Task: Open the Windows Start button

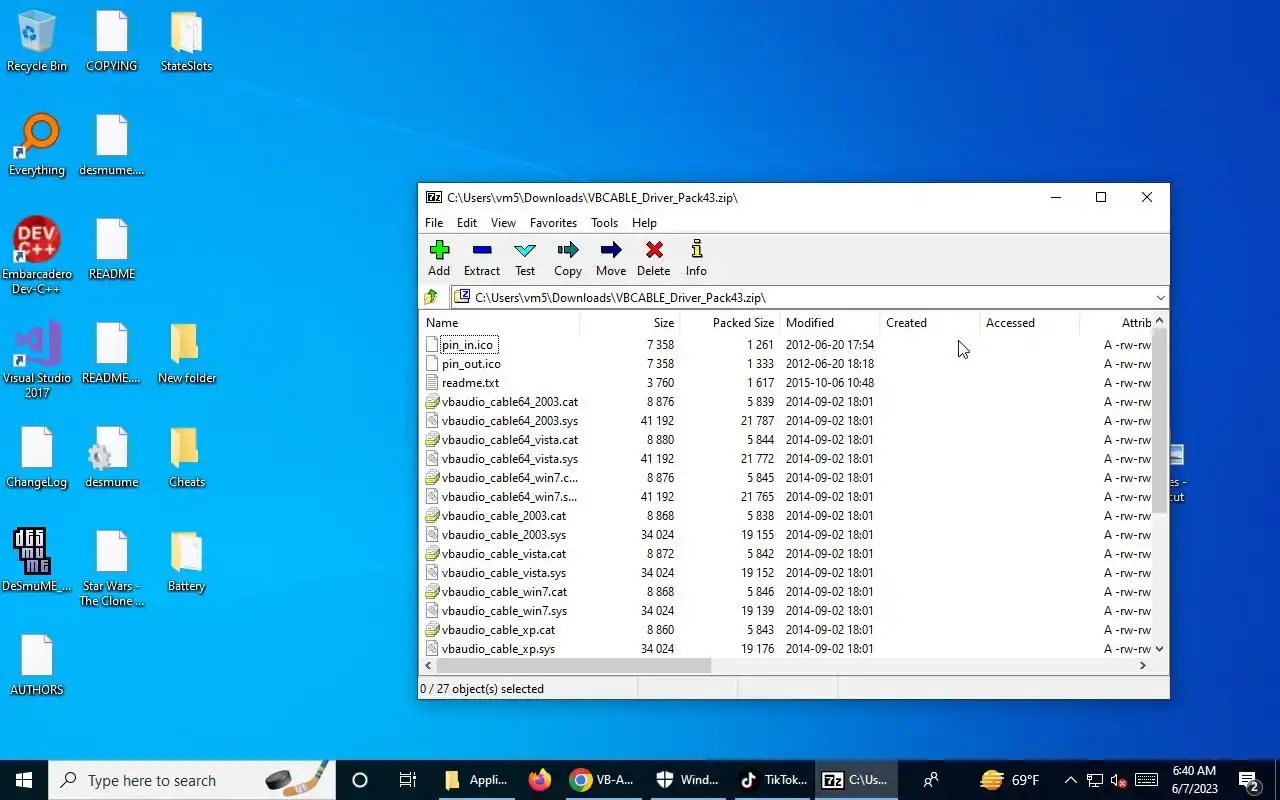Action: point(24,780)
